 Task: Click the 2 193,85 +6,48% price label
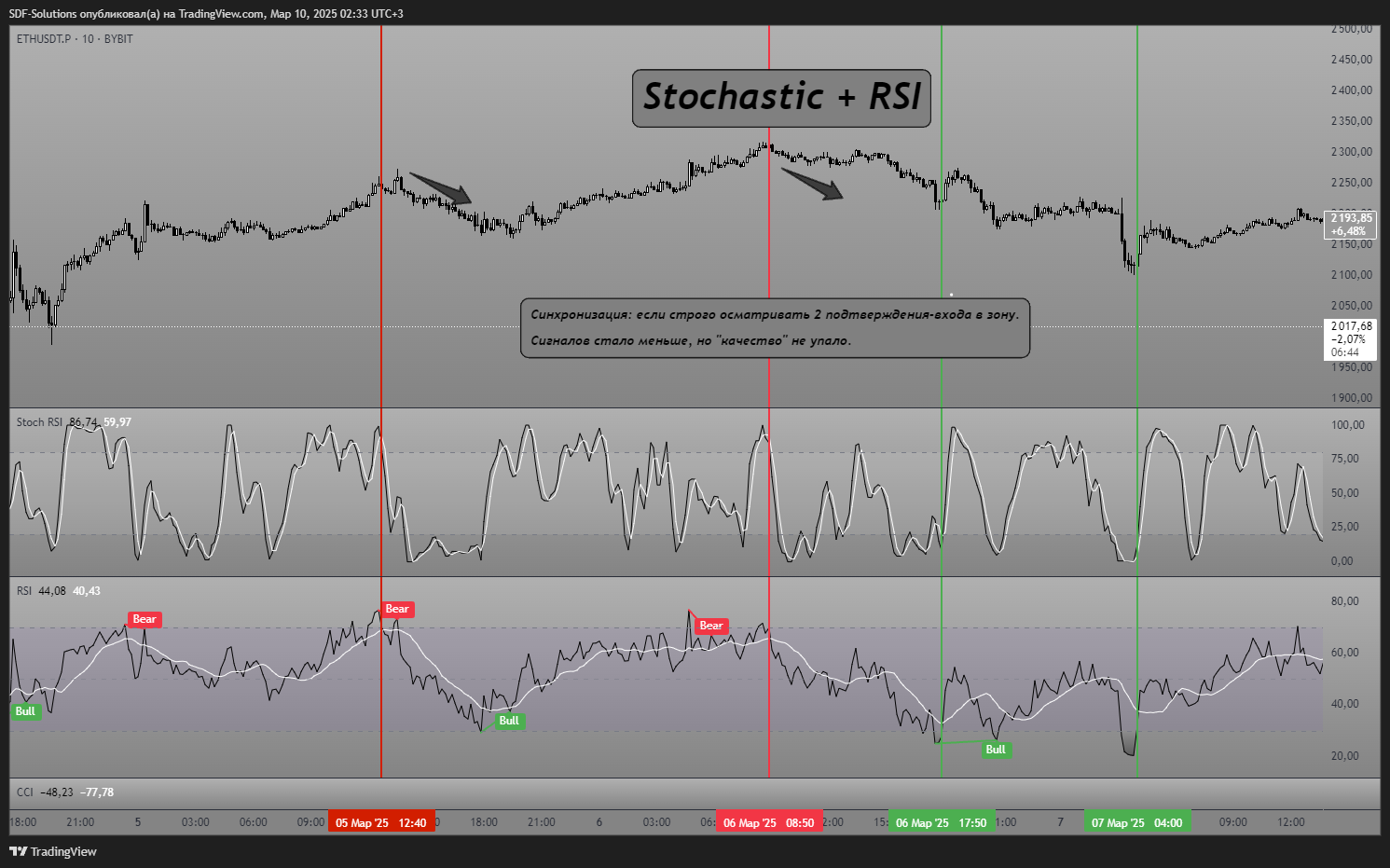coord(1350,225)
